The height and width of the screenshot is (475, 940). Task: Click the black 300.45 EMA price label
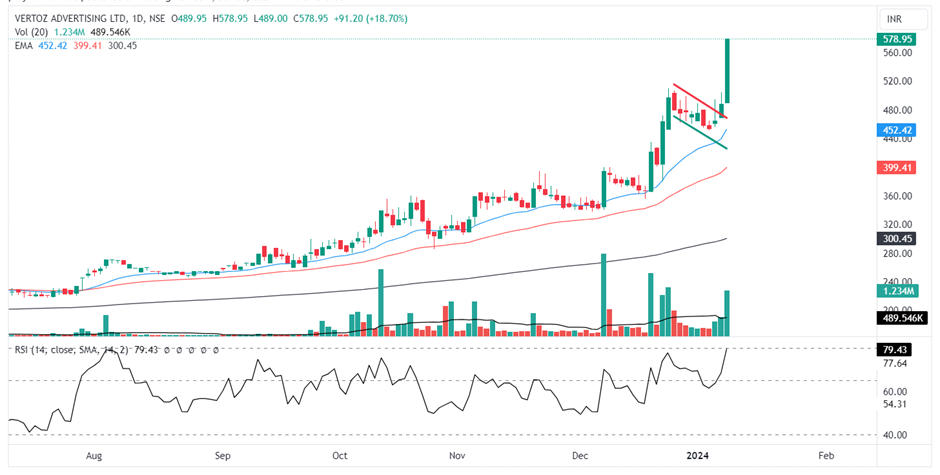click(x=895, y=239)
